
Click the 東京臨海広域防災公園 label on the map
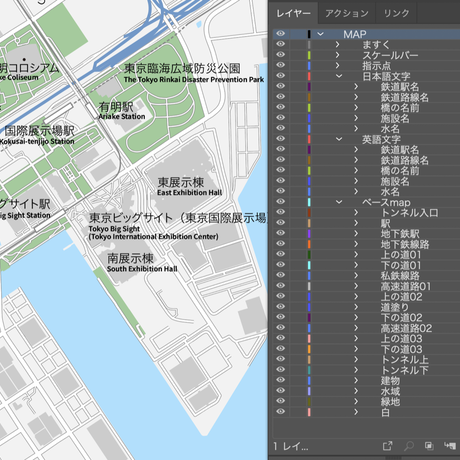pyautogui.click(x=182, y=68)
